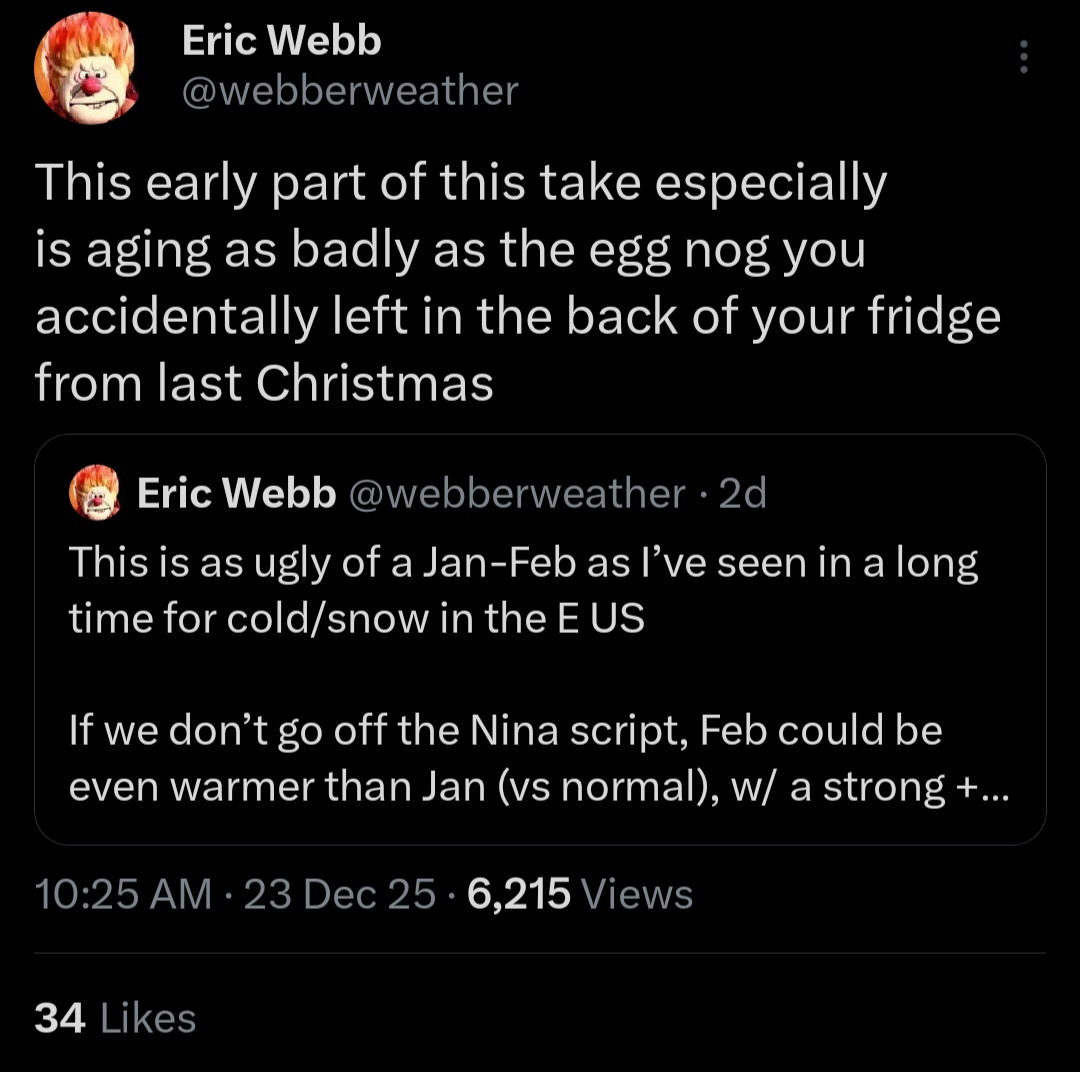Viewport: 1080px width, 1072px height.
Task: Open the quoted post about ugly Jan-Feb
Action: pyautogui.click(x=540, y=590)
